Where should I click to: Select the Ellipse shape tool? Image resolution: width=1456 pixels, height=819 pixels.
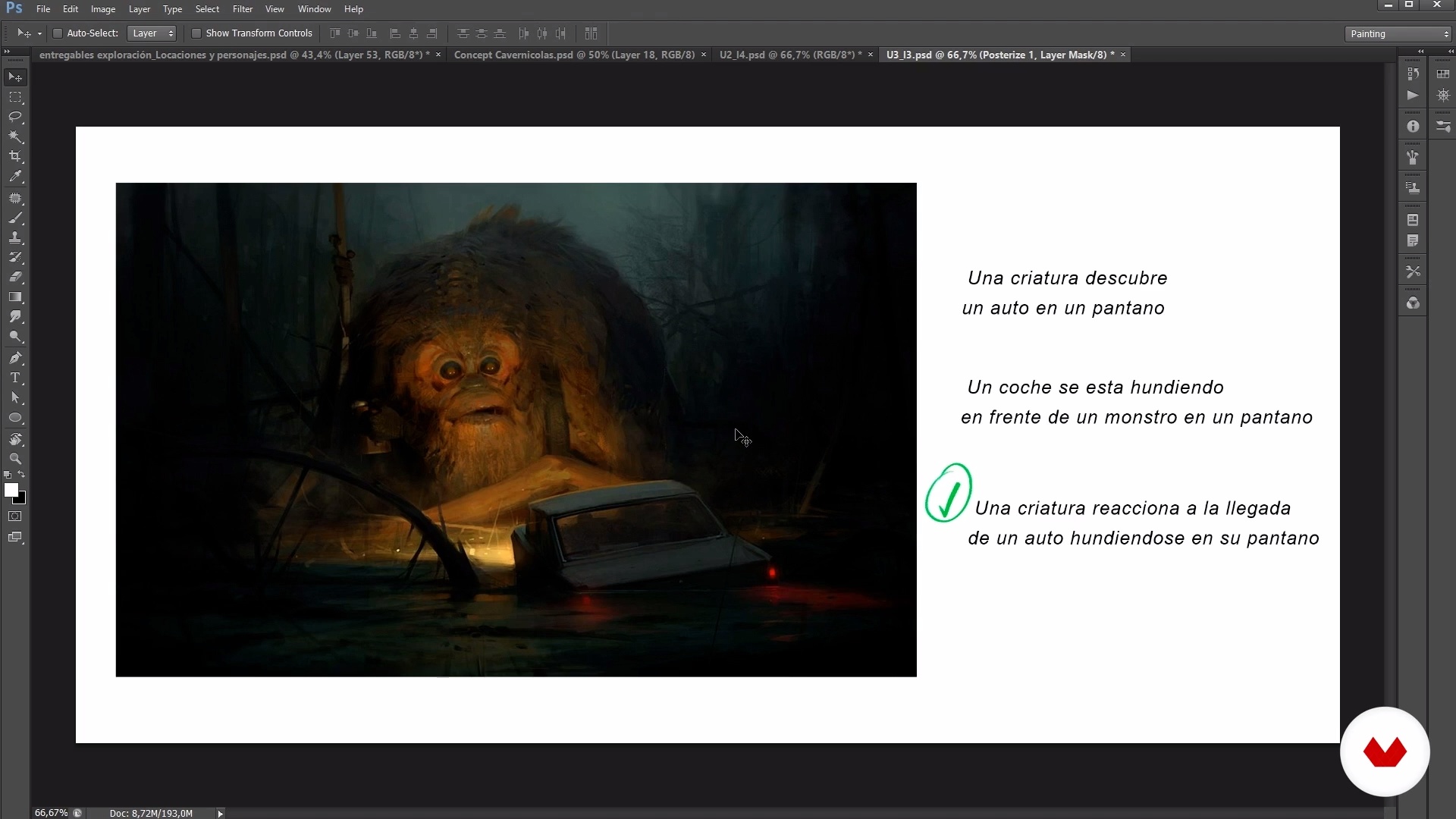click(x=15, y=417)
